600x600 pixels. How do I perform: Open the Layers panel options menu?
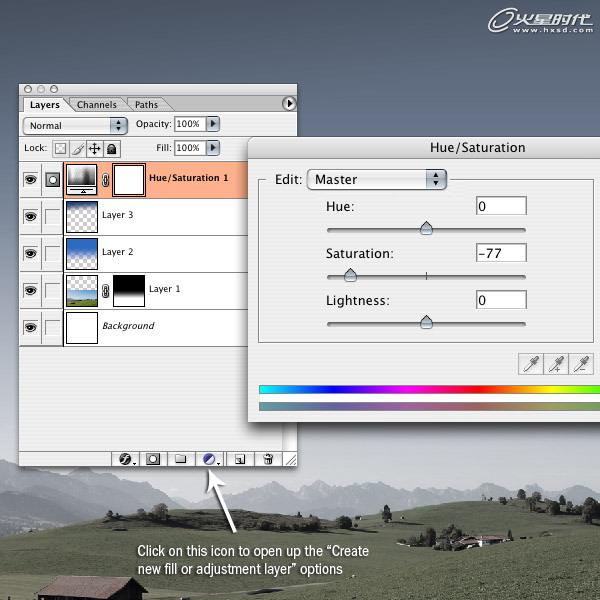(290, 103)
